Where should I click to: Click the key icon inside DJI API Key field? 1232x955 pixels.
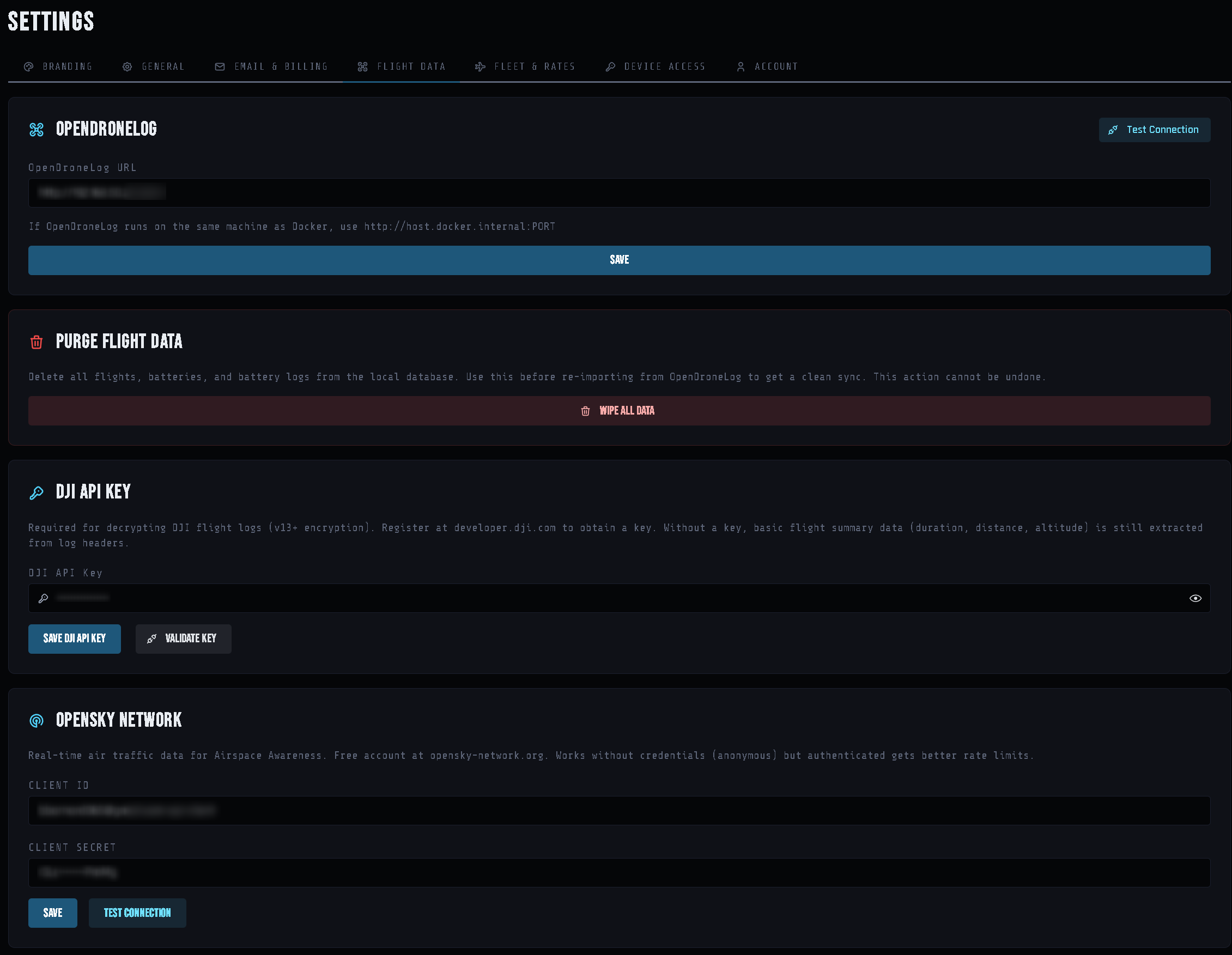point(44,598)
